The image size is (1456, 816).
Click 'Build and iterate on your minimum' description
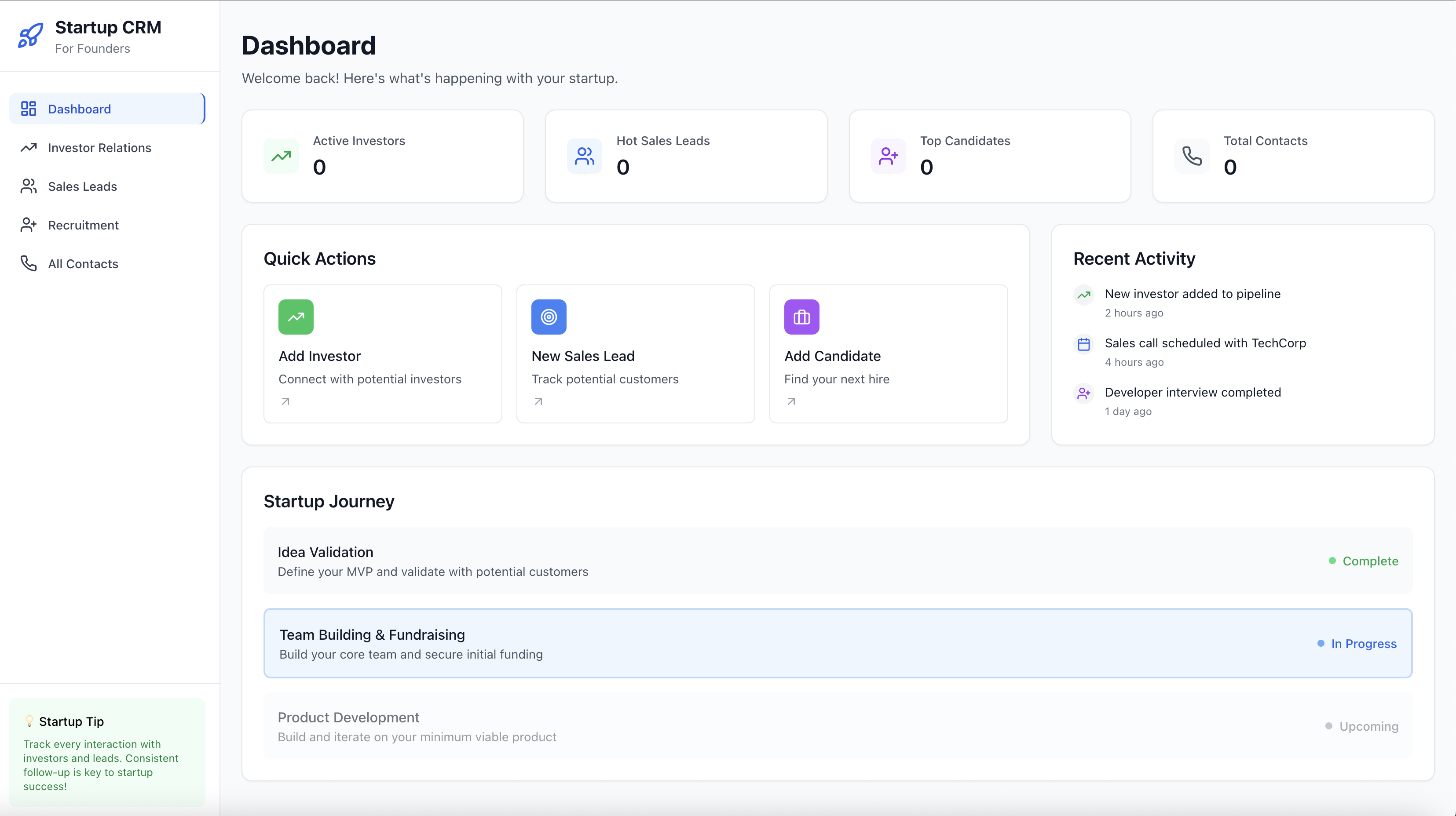[x=417, y=737]
